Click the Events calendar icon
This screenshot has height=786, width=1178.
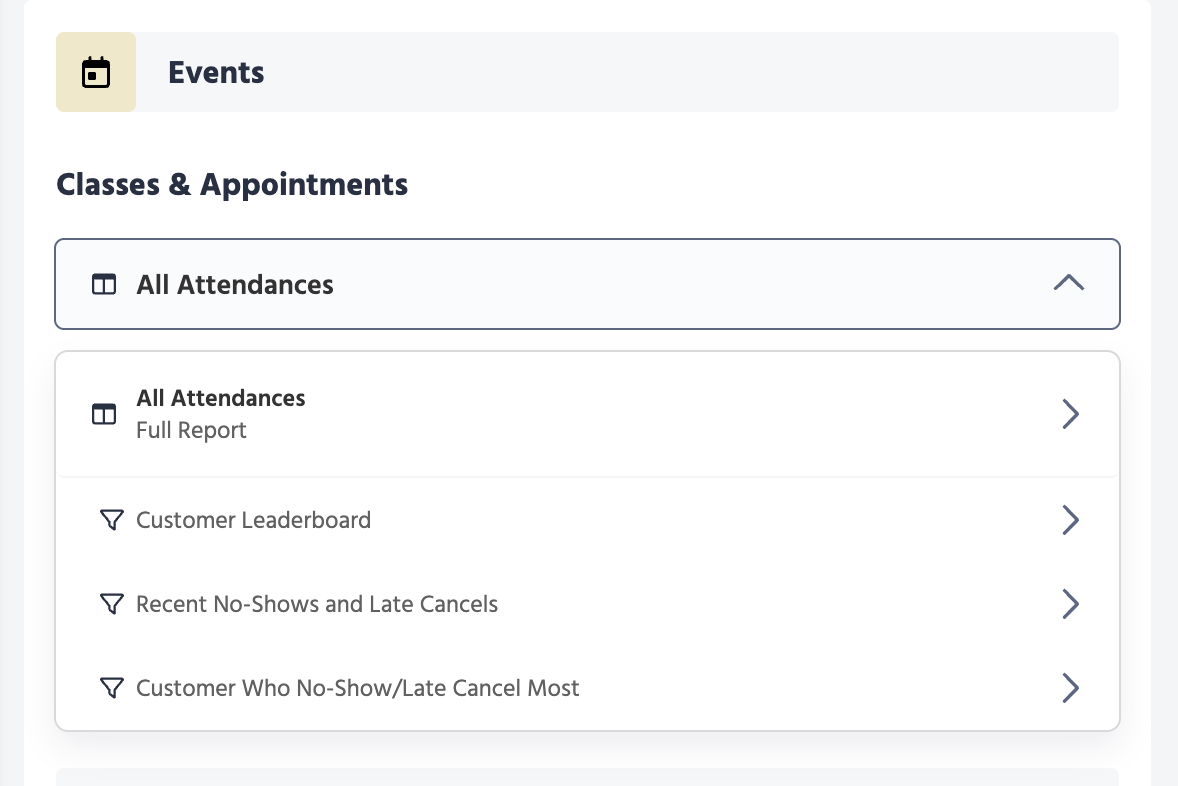pos(96,72)
